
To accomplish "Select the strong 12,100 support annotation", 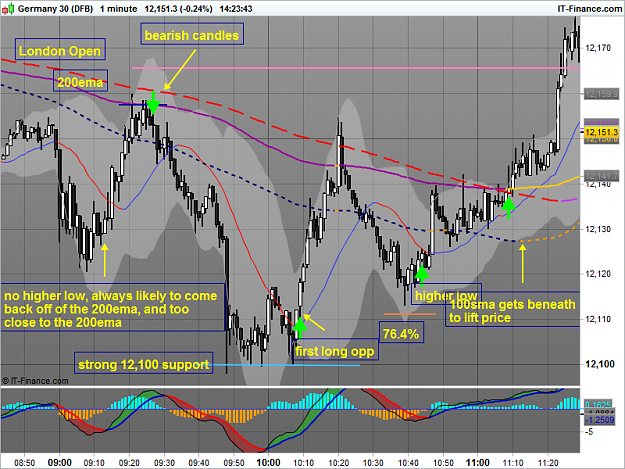I will point(143,363).
